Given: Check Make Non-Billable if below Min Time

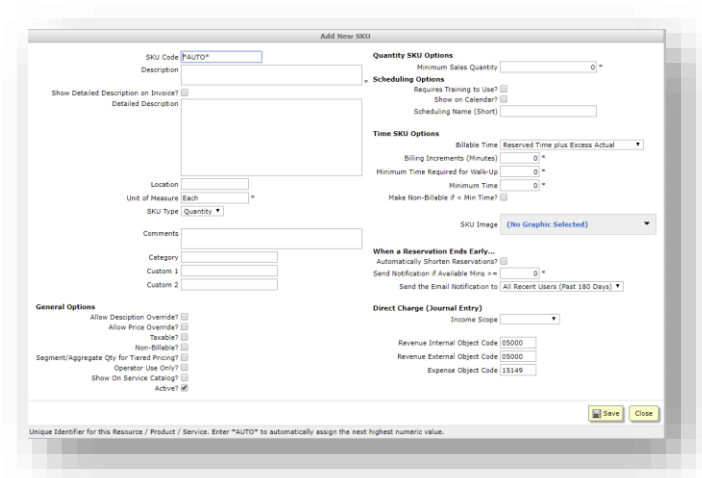Looking at the screenshot, I should pyautogui.click(x=504, y=197).
